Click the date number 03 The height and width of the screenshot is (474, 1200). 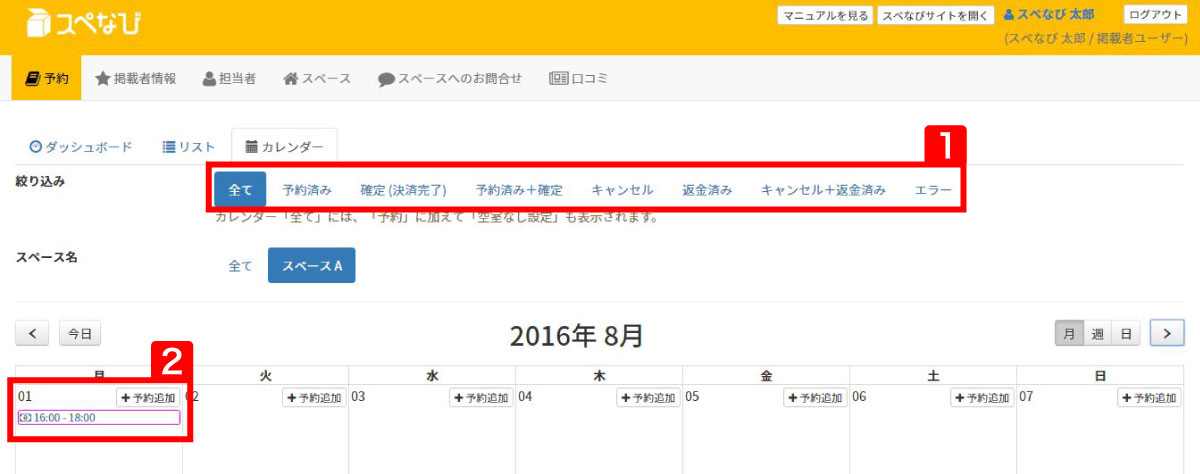359,397
